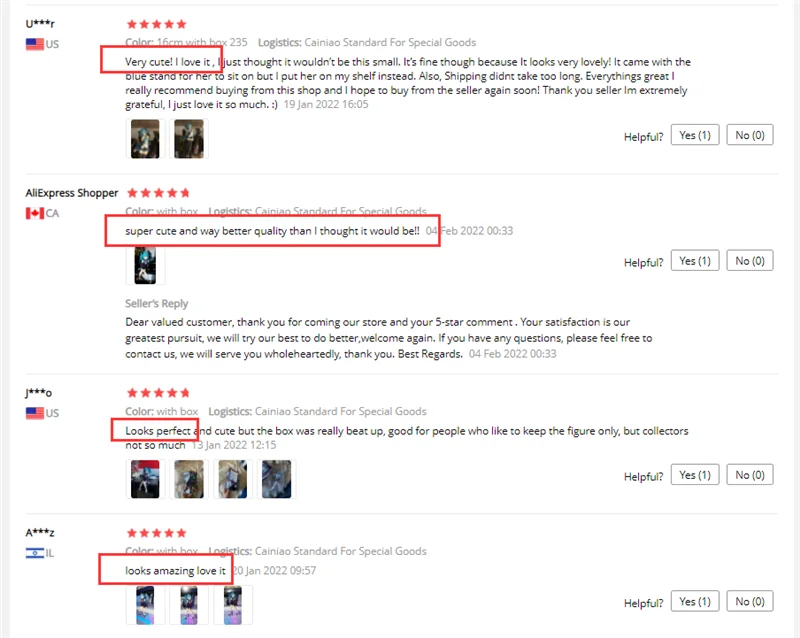Vote Yes (1) on AliExpress Shopper's review

tap(695, 261)
